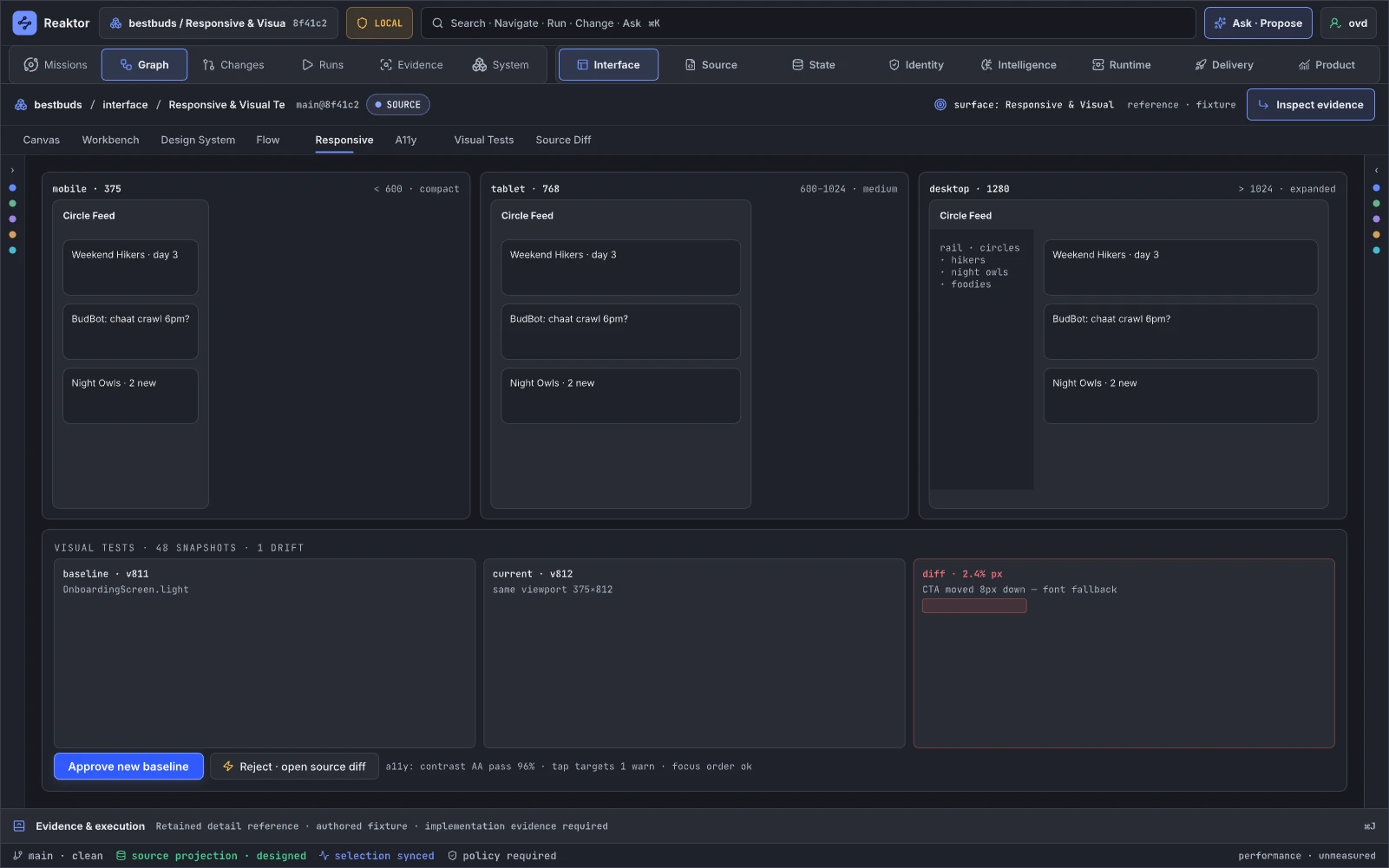
Task: Click the Inspect evidence button
Action: (x=1311, y=105)
